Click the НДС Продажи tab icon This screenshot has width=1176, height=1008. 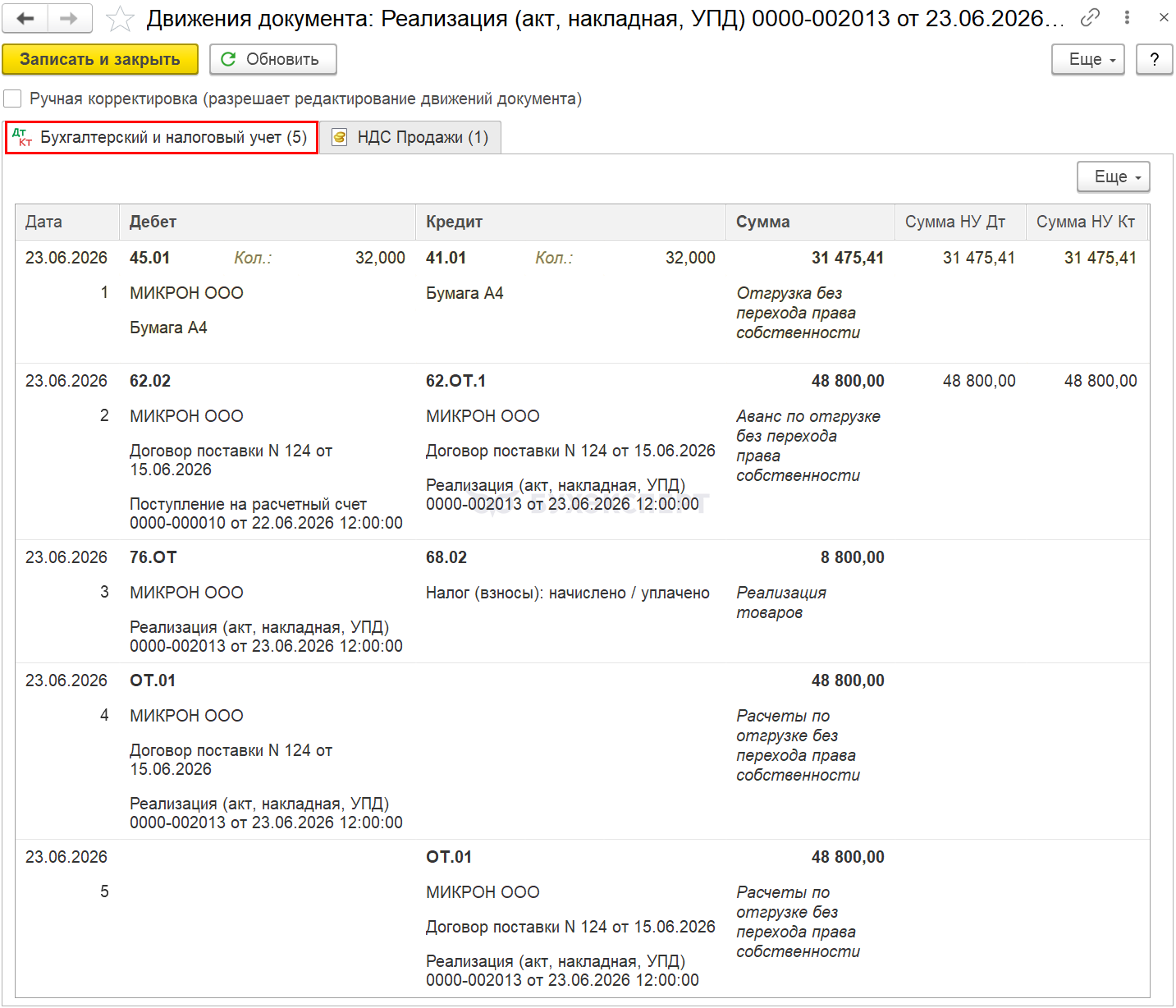(x=340, y=138)
